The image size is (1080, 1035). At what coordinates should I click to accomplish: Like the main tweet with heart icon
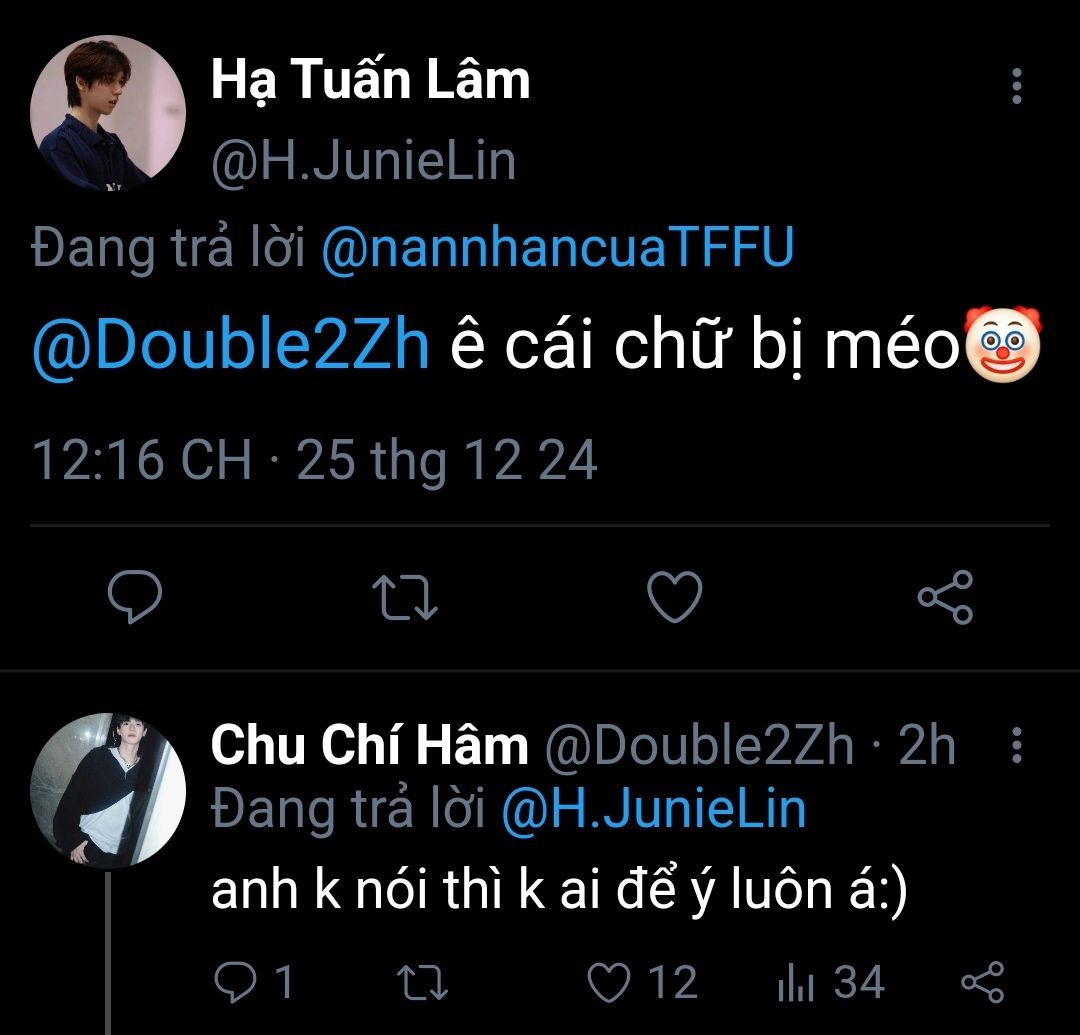point(675,597)
